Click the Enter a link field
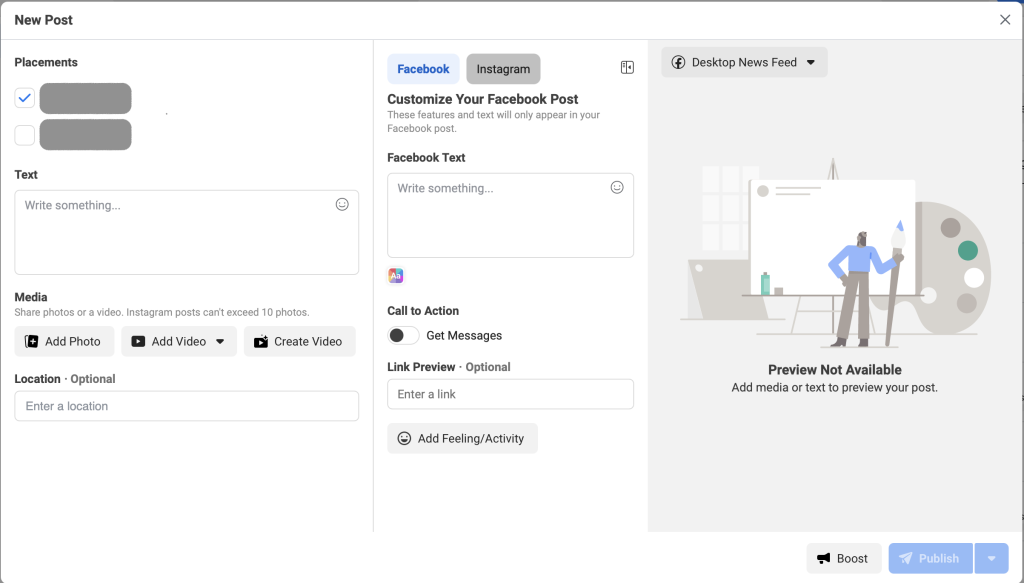The width and height of the screenshot is (1024, 583). 510,394
